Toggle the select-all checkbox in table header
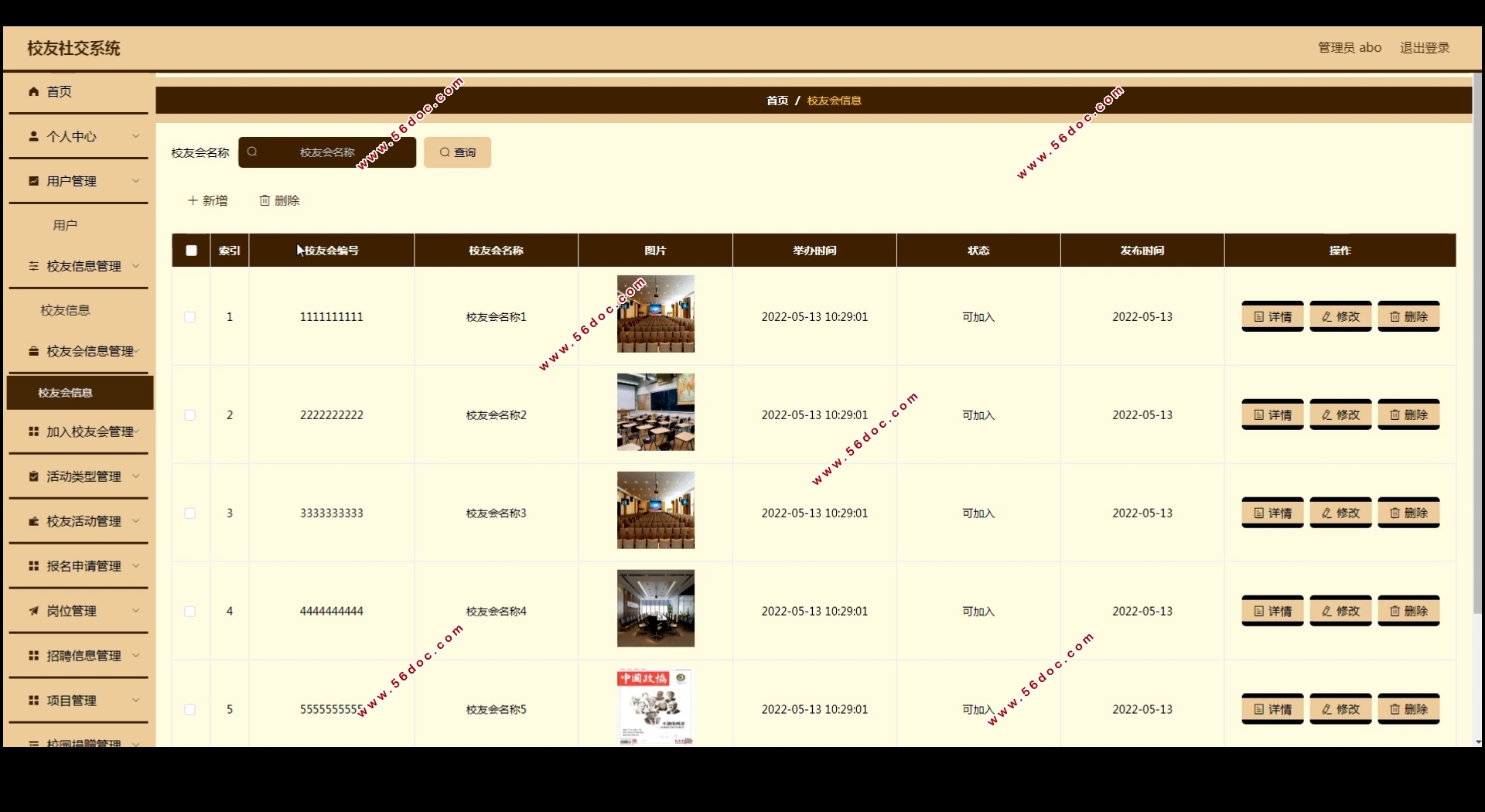This screenshot has height=812, width=1485. (x=191, y=251)
